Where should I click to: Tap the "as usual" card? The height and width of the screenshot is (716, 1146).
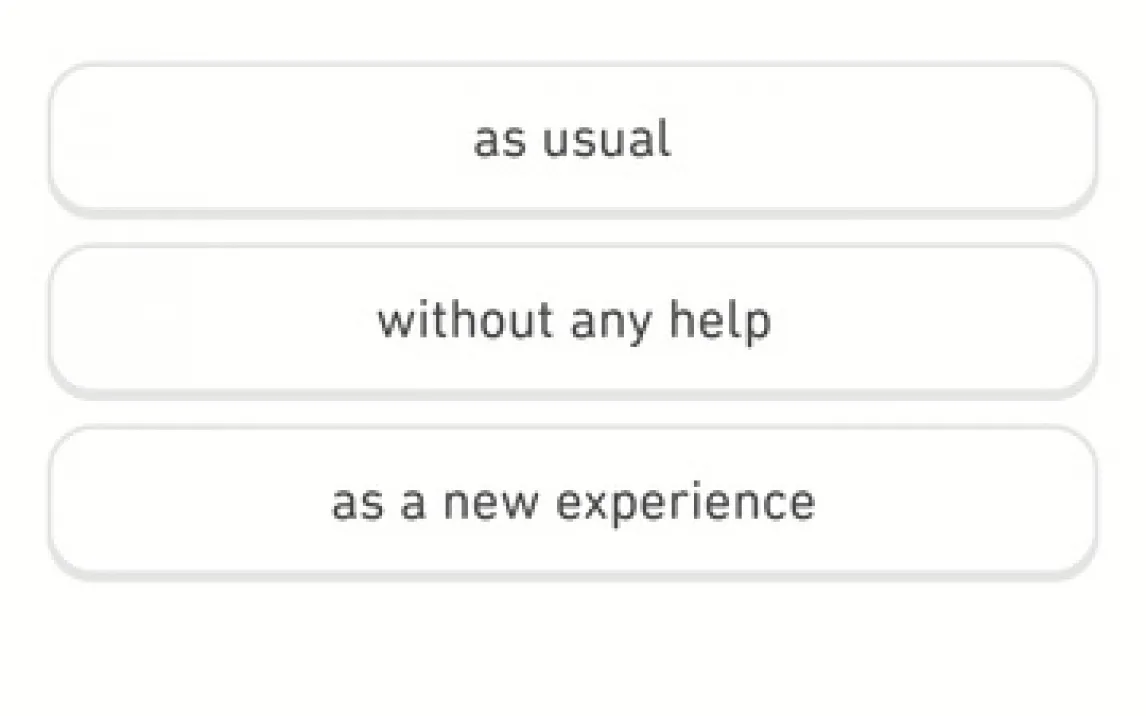[x=572, y=138]
